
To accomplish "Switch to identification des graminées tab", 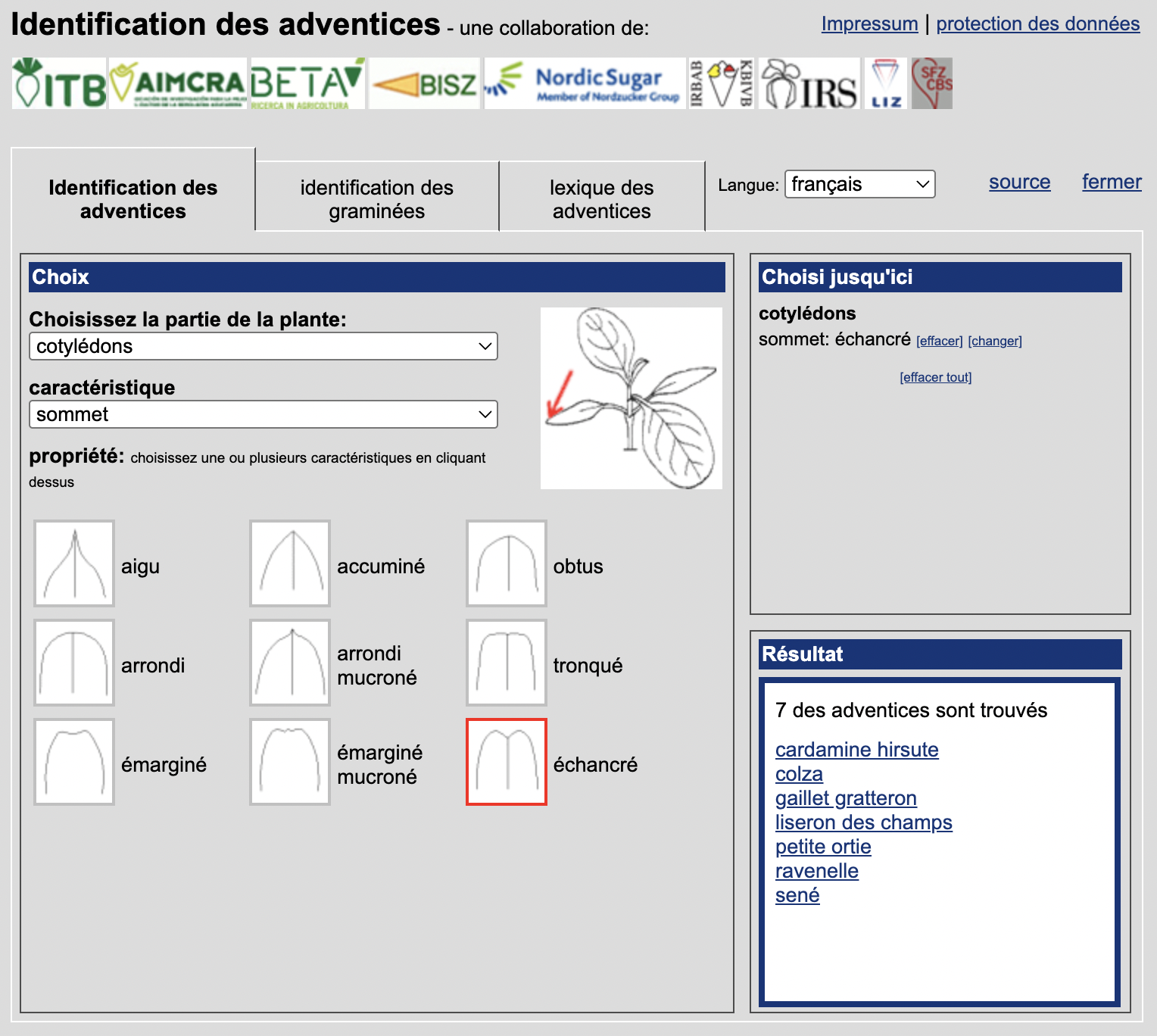I will [x=376, y=199].
